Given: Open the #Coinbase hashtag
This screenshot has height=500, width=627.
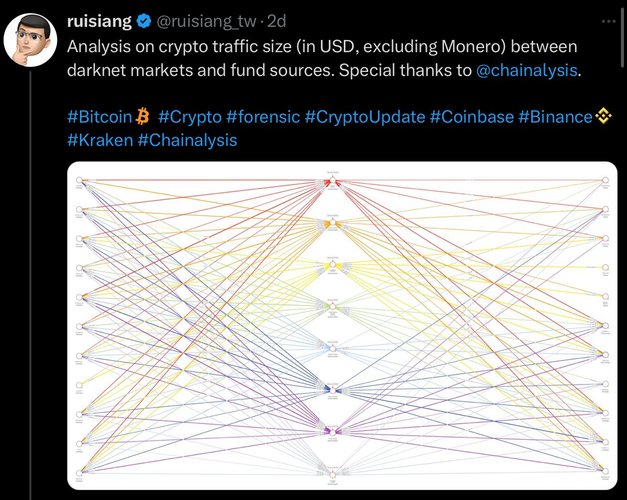Looking at the screenshot, I should click(472, 117).
